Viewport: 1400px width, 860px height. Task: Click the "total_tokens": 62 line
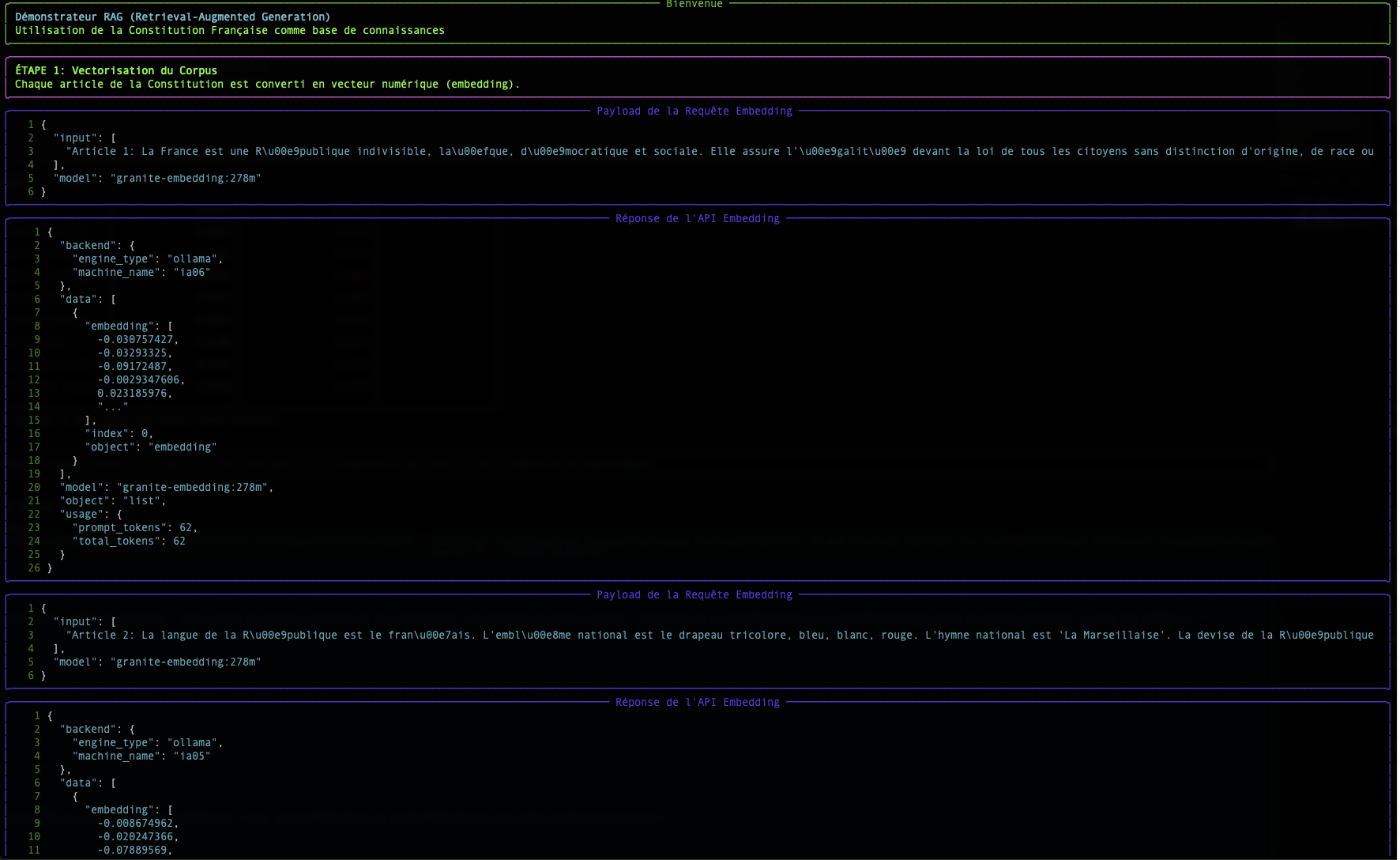pyautogui.click(x=129, y=541)
